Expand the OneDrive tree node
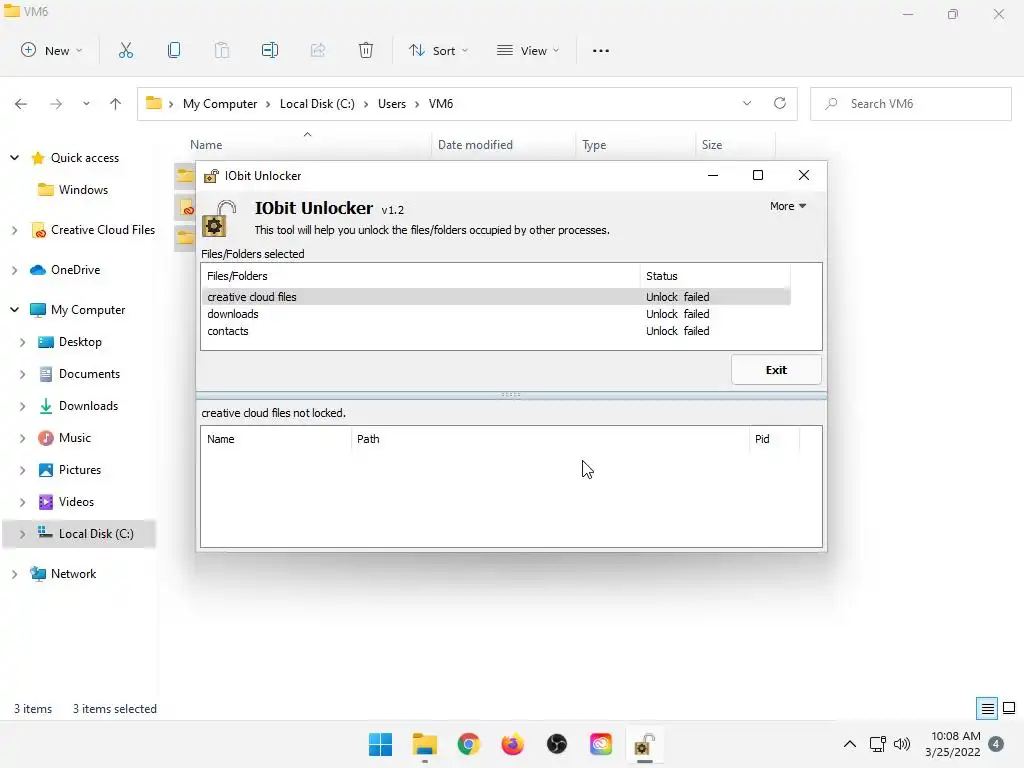This screenshot has height=768, width=1024. coord(14,270)
